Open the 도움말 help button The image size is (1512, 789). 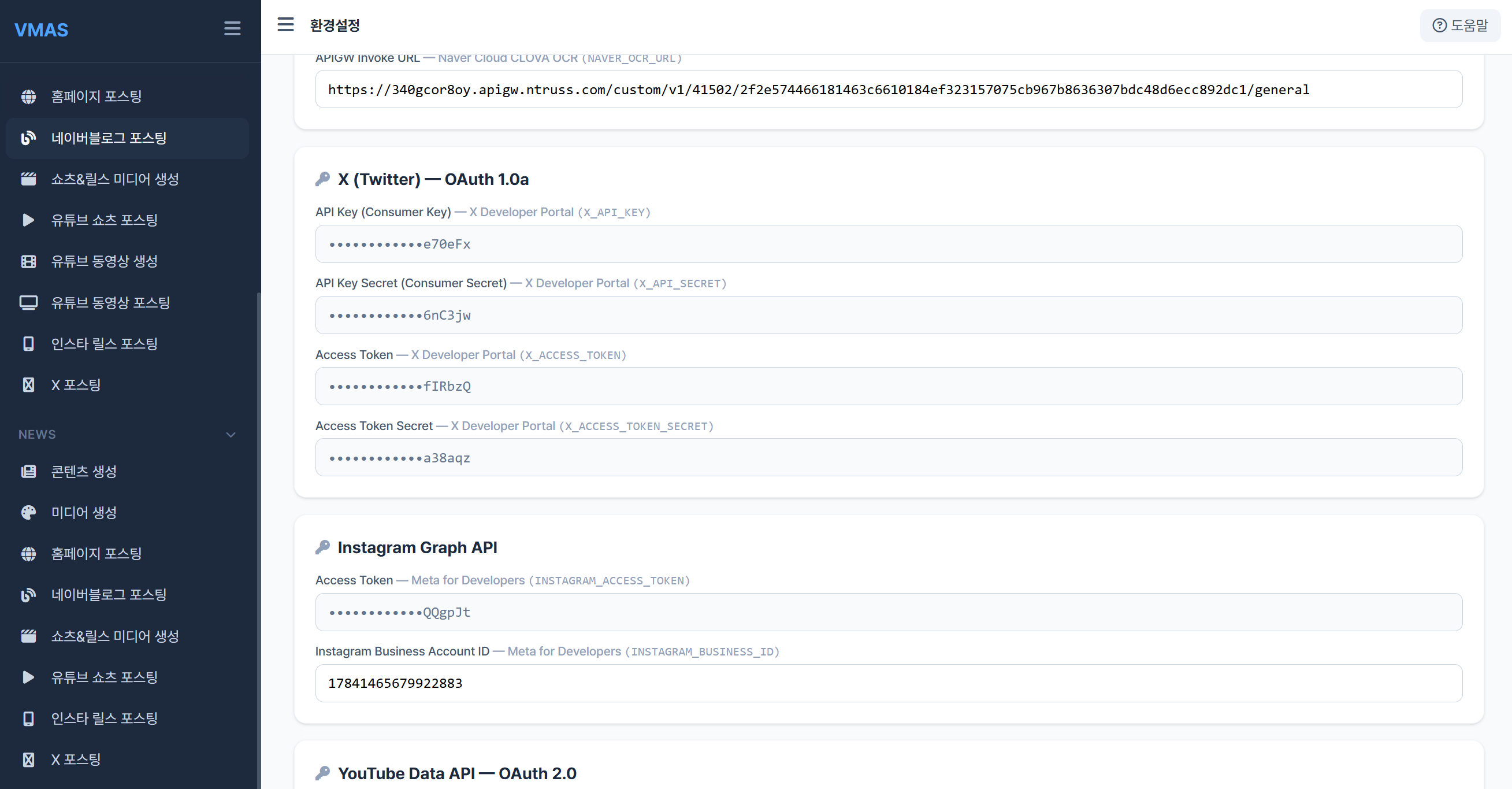[1461, 25]
